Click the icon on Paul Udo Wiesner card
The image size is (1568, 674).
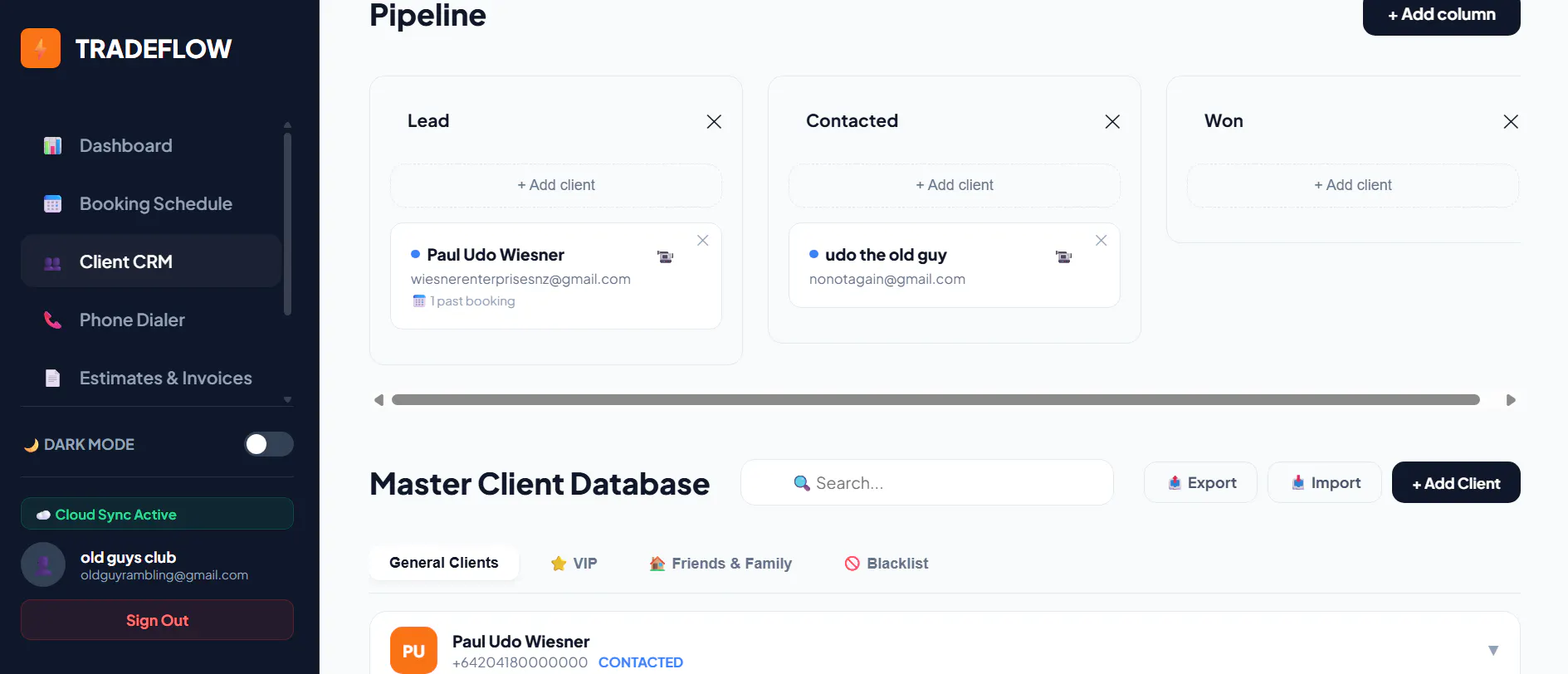tap(665, 256)
